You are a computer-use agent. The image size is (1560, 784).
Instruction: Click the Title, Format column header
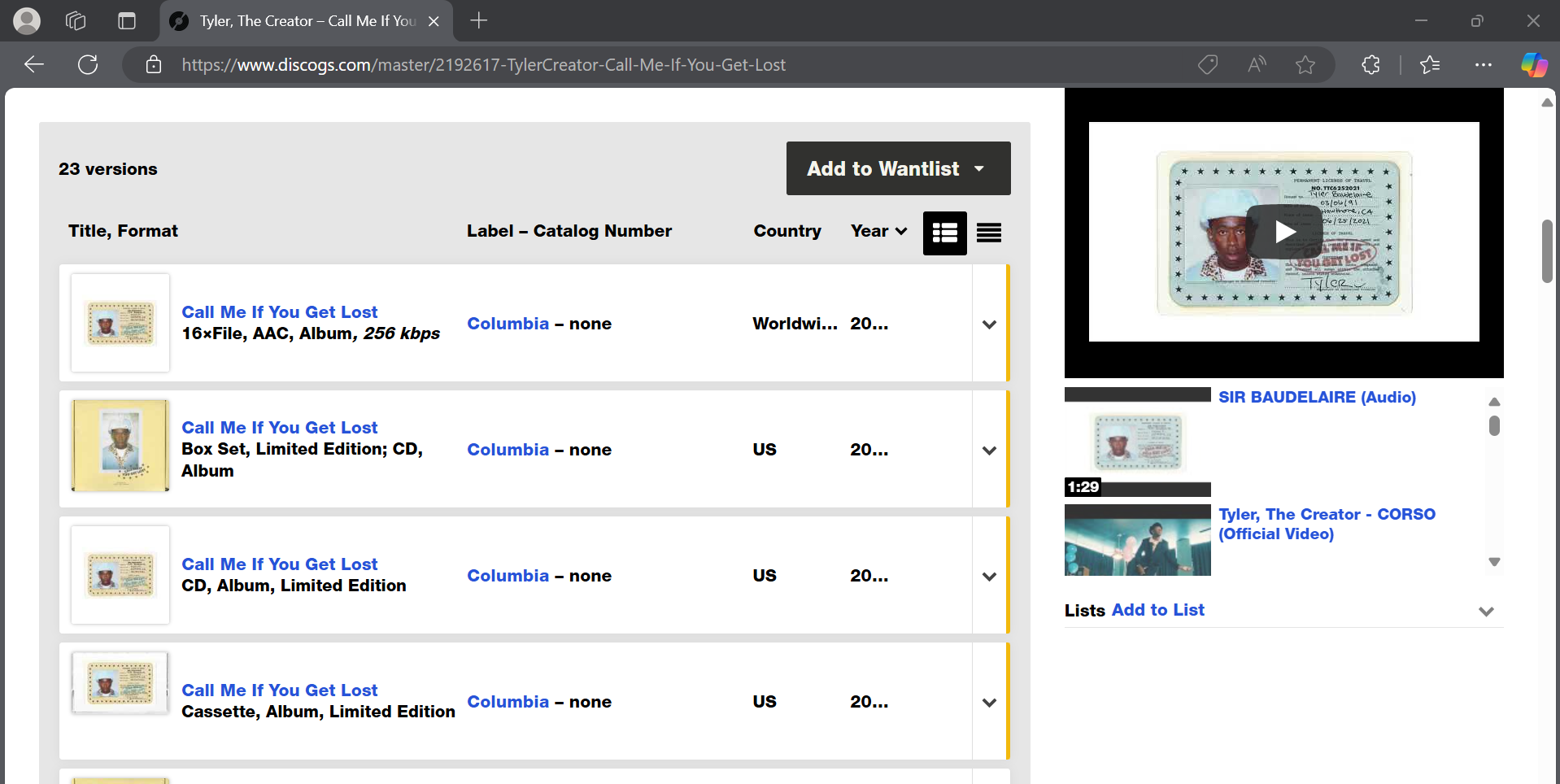click(x=123, y=231)
